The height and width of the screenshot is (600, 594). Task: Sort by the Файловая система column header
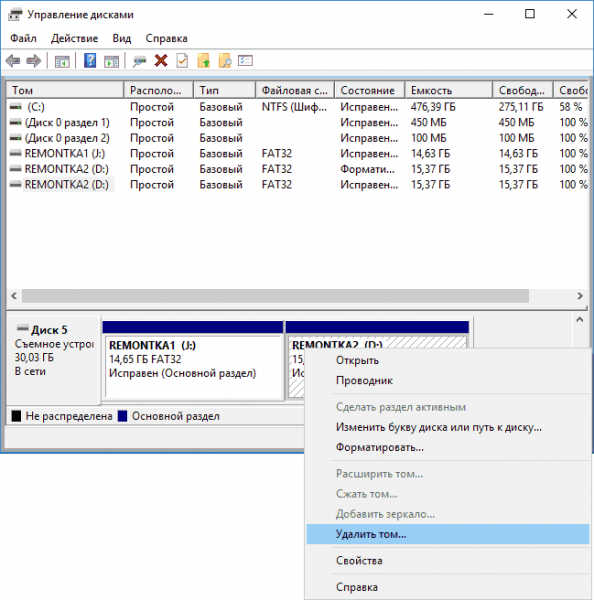tap(295, 90)
